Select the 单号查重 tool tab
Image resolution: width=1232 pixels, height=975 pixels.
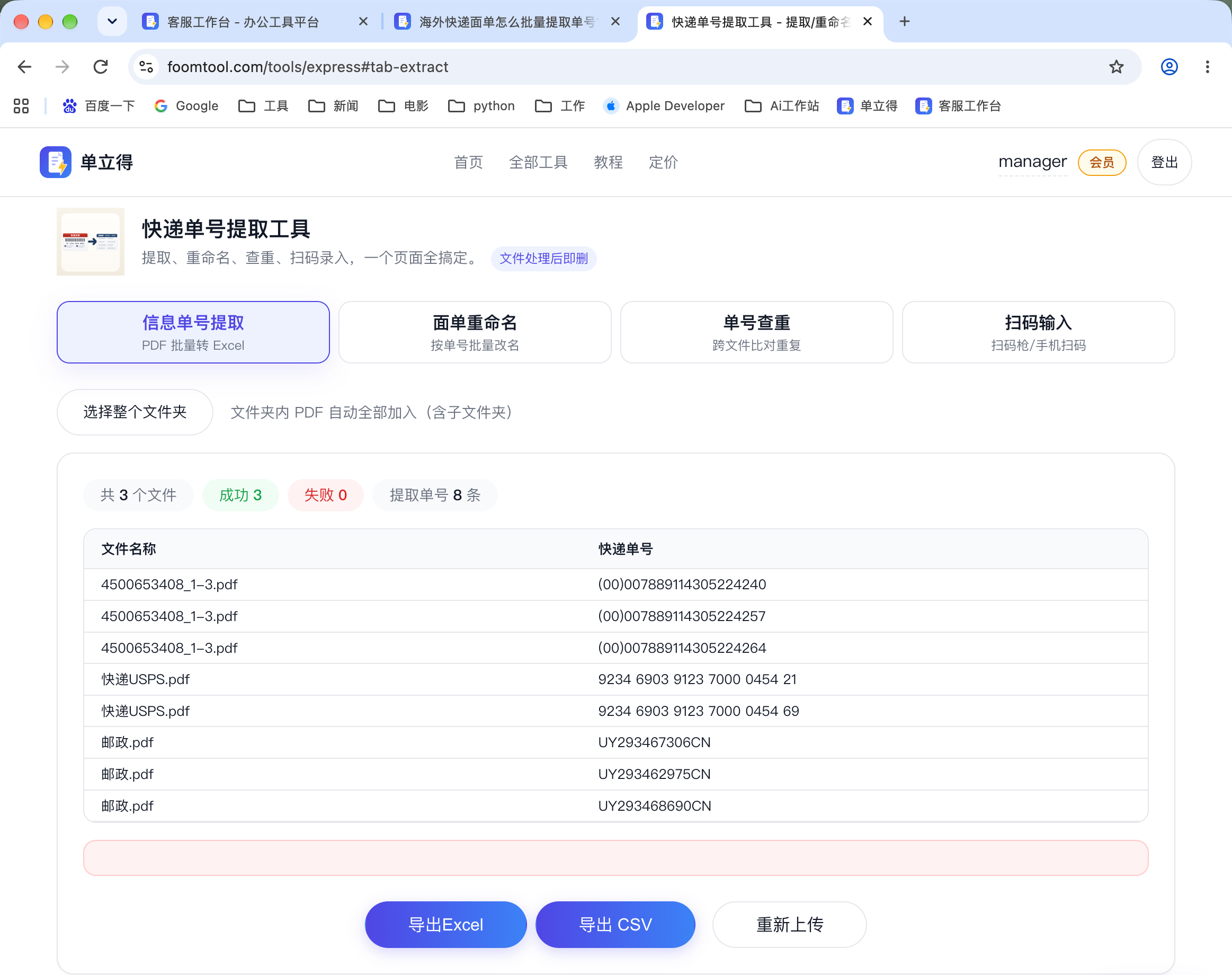[757, 332]
